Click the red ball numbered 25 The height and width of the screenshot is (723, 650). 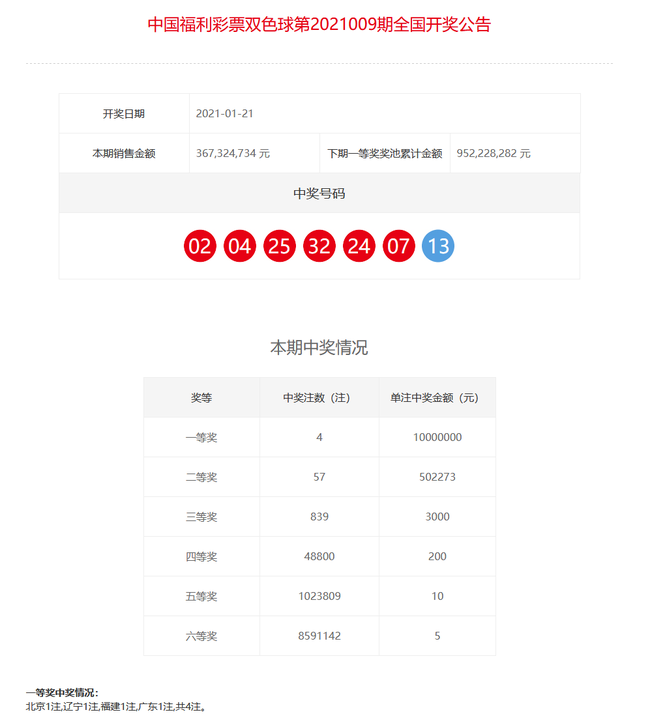click(x=279, y=246)
